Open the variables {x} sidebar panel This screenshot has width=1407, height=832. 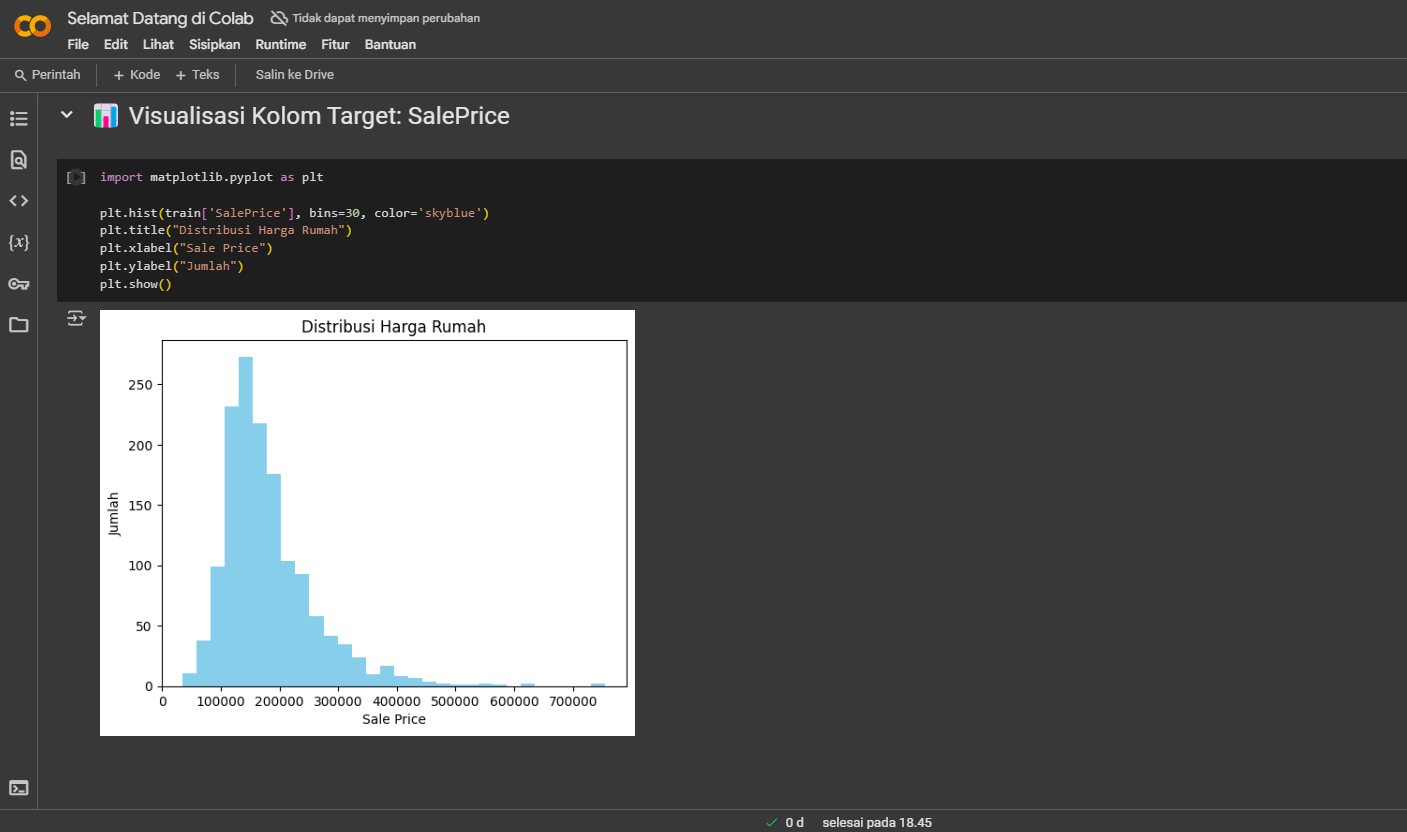point(18,242)
